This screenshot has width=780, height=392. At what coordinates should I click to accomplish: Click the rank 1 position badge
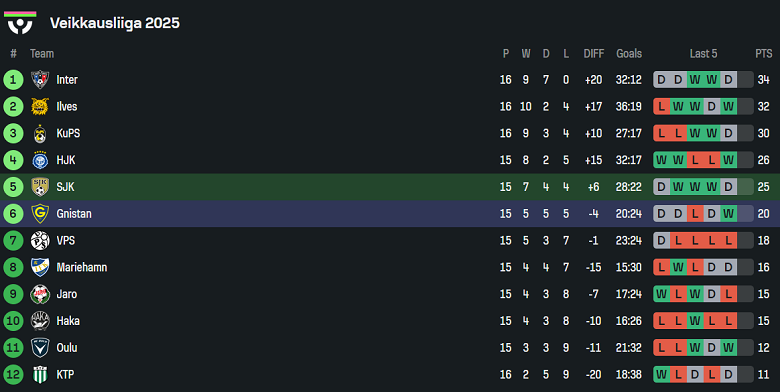(x=13, y=80)
